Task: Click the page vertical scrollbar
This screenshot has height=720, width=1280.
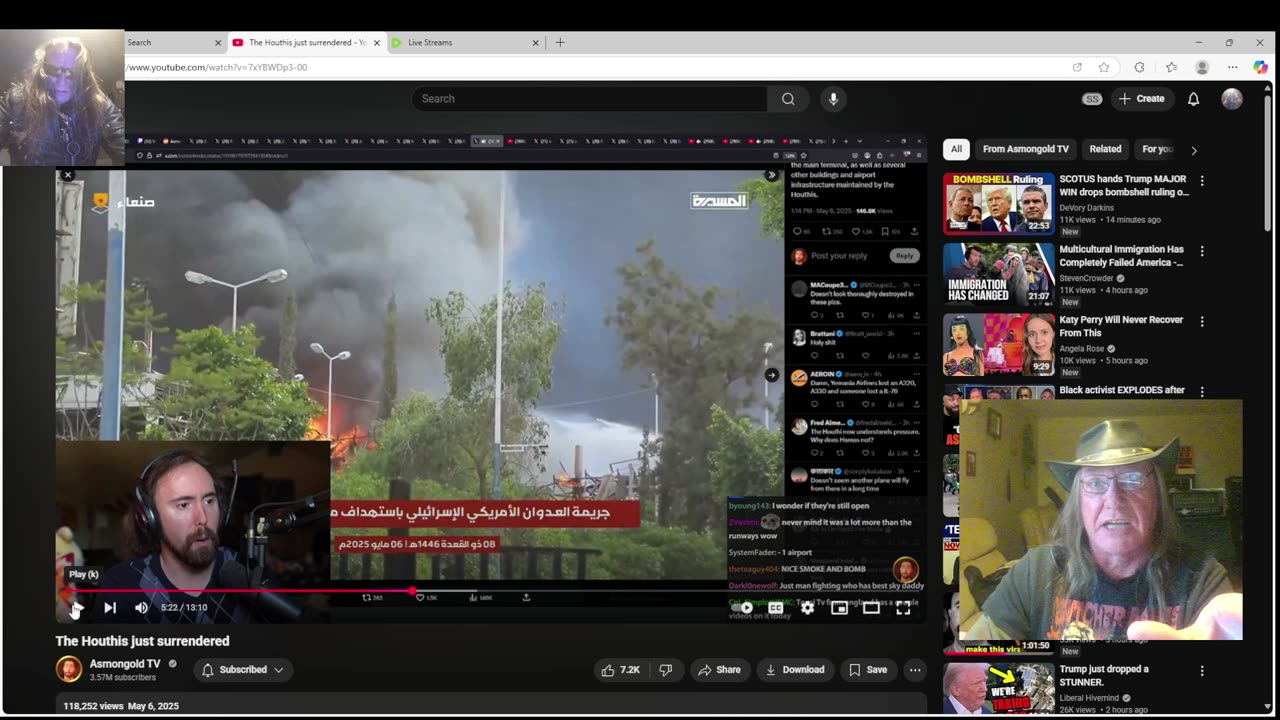Action: [1268, 165]
